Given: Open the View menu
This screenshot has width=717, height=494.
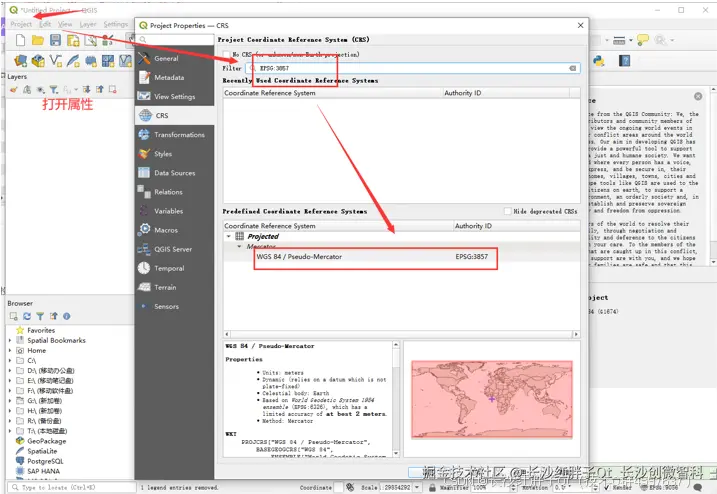Looking at the screenshot, I should 65,24.
